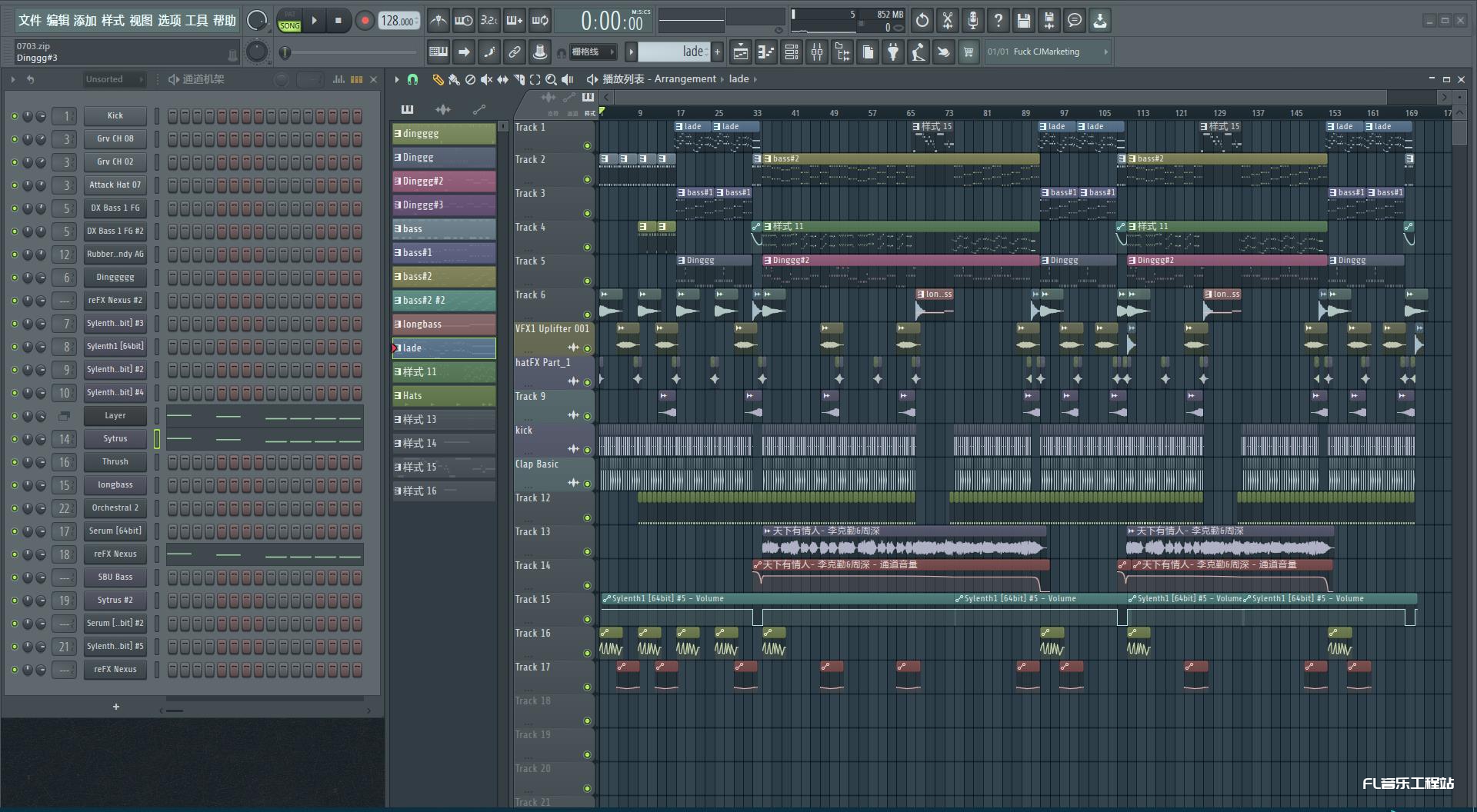Open the Edit (编辑) menu
1477x812 pixels.
[x=58, y=21]
